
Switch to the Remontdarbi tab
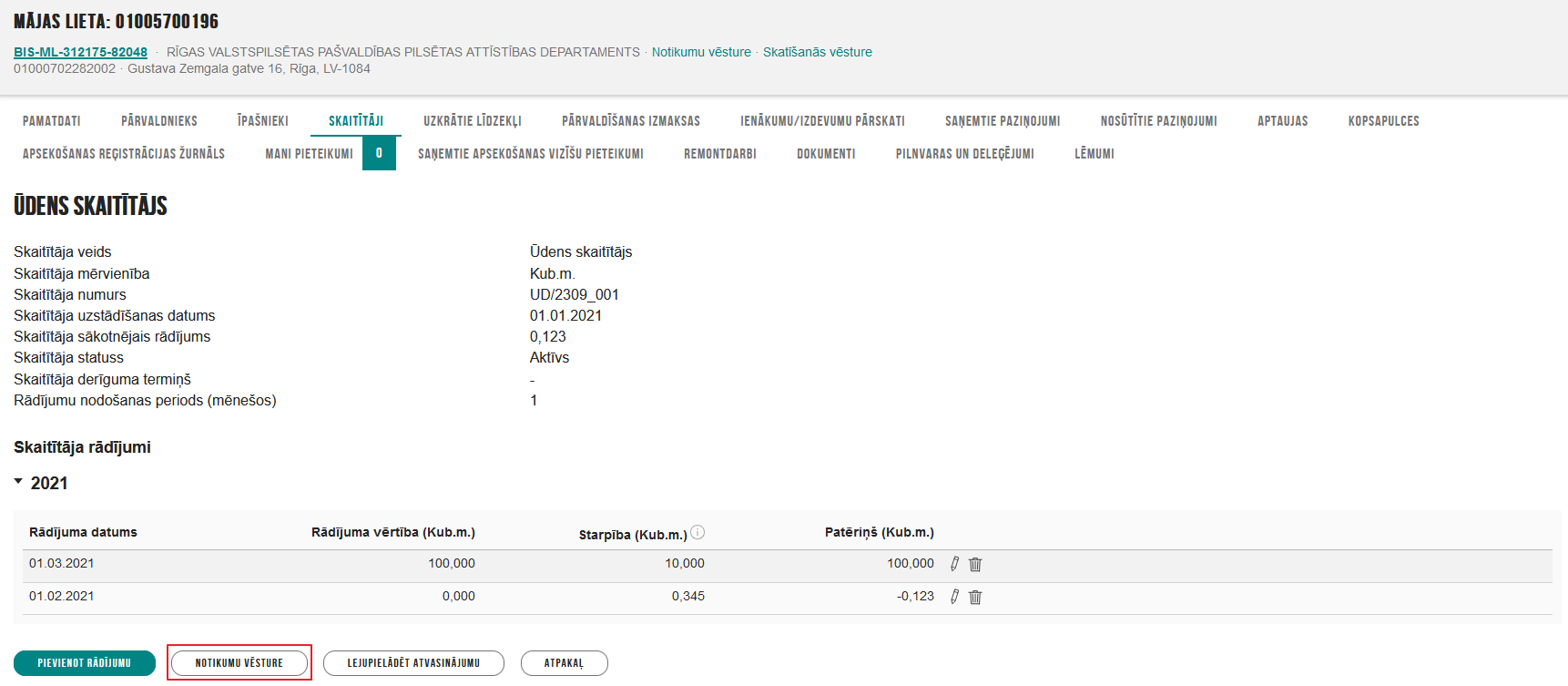click(x=720, y=153)
